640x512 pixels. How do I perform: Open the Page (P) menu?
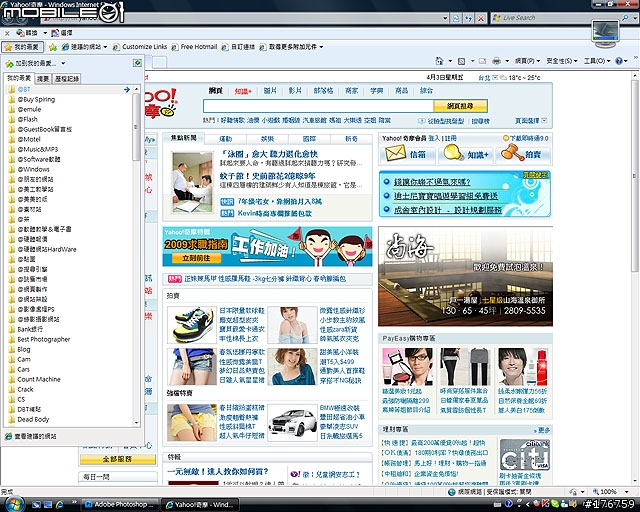(527, 61)
